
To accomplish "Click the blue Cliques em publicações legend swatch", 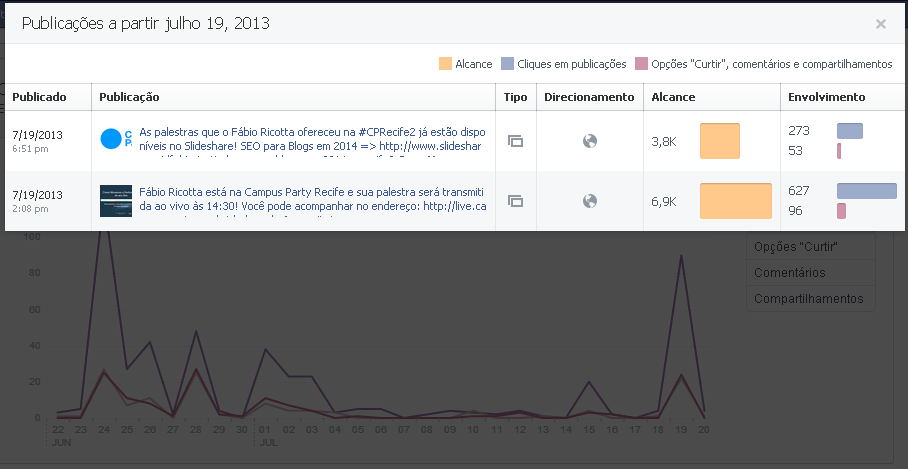I will [x=507, y=64].
